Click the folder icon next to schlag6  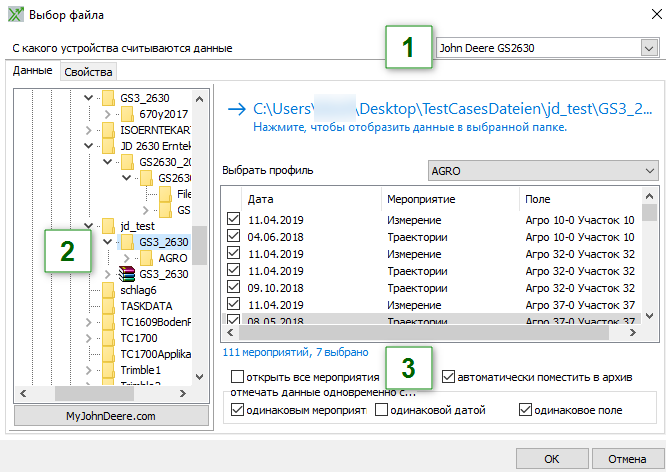point(108,290)
